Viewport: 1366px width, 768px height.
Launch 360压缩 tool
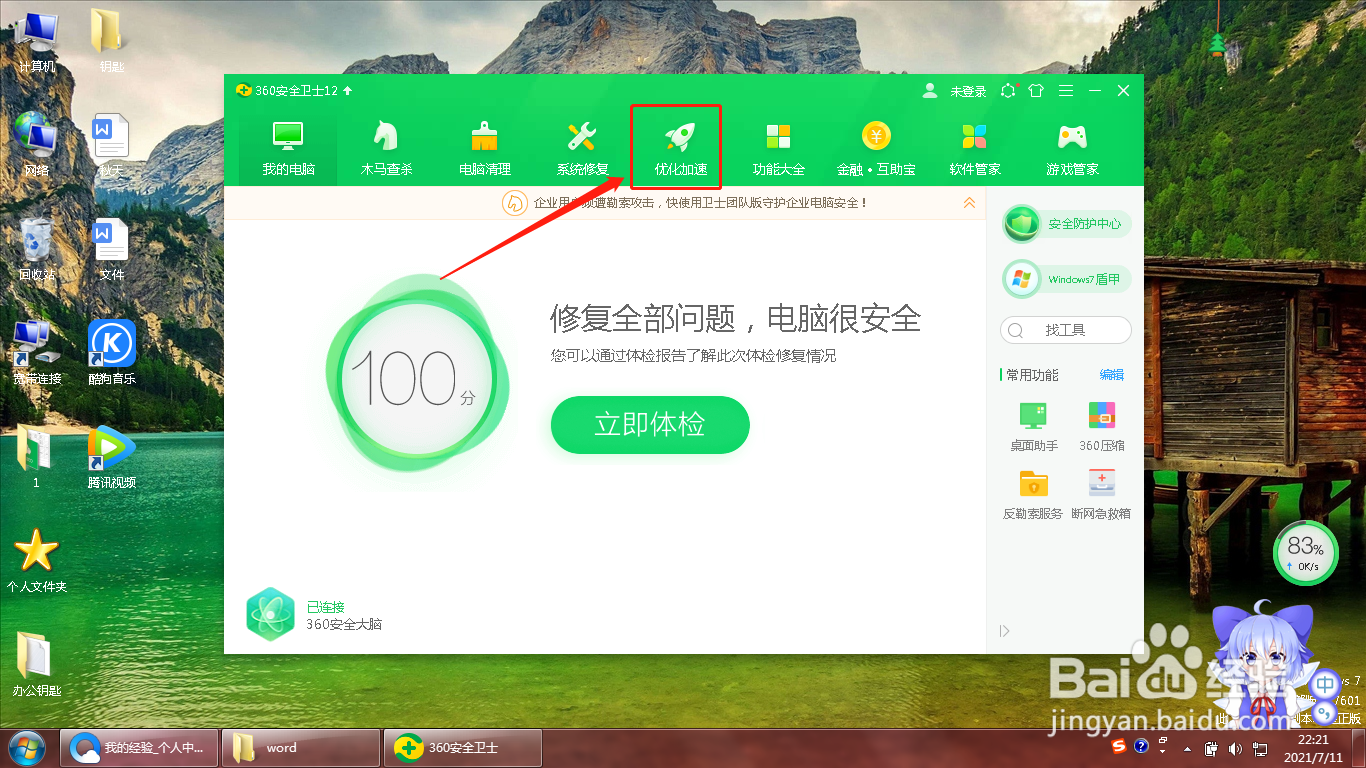pyautogui.click(x=1102, y=427)
